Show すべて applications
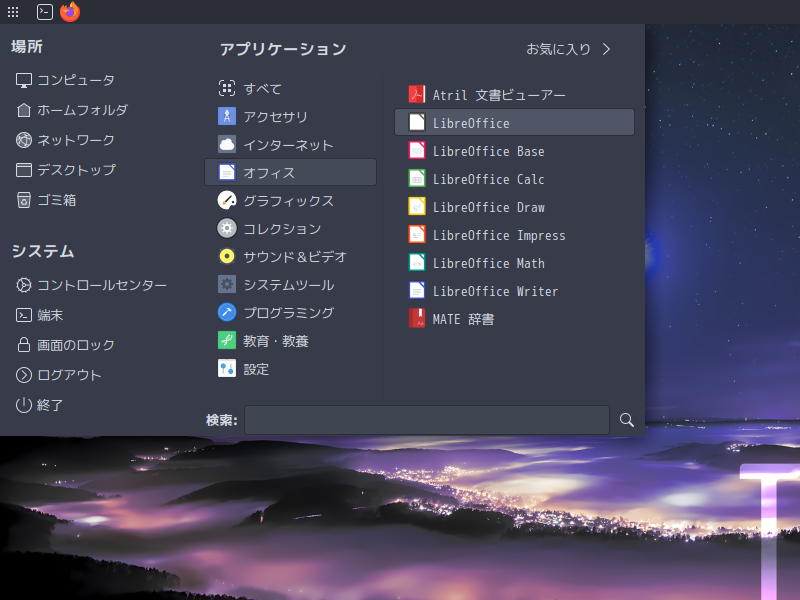The height and width of the screenshot is (600, 800). pos(259,88)
